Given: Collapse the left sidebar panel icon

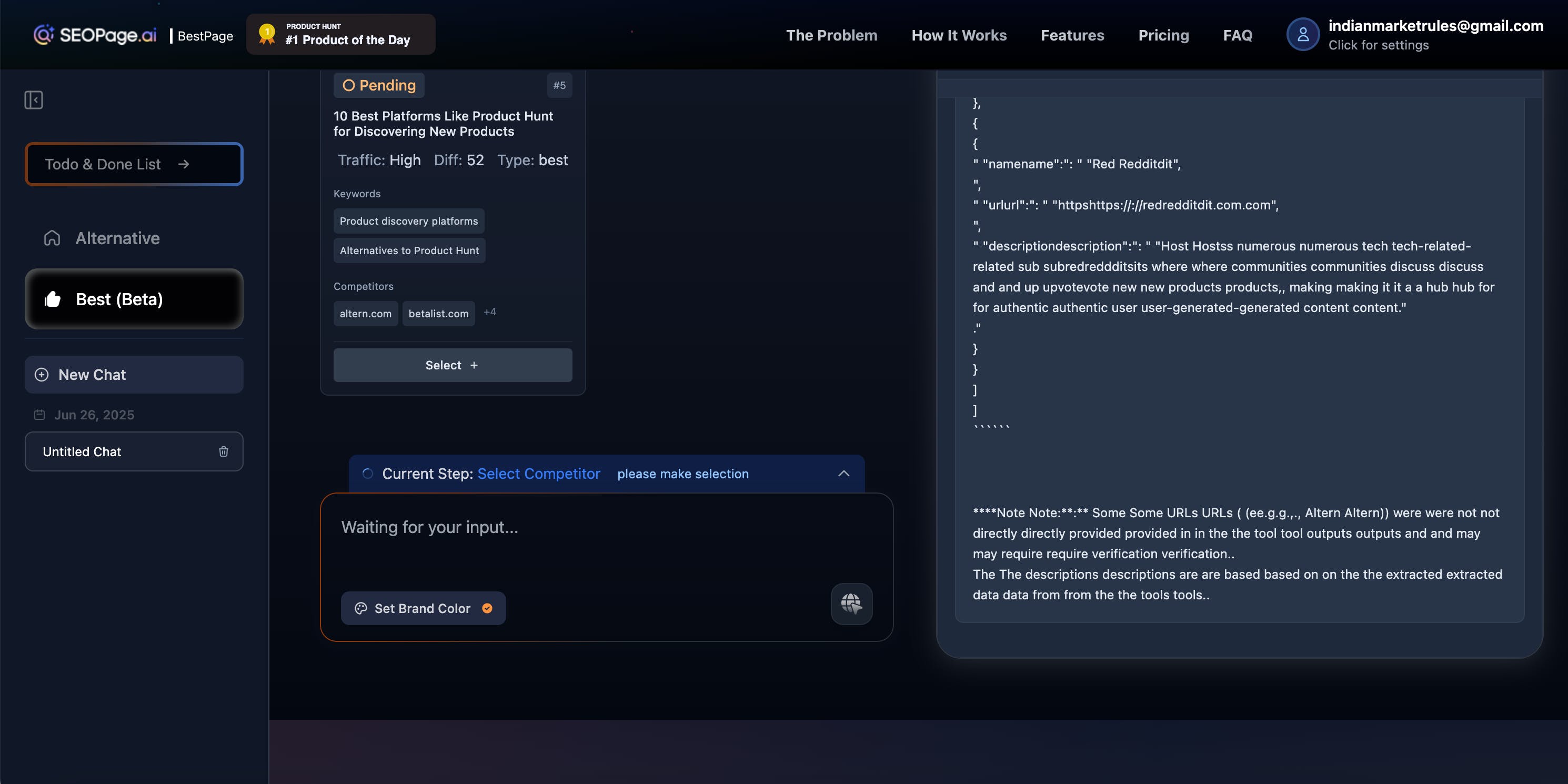Looking at the screenshot, I should [34, 100].
